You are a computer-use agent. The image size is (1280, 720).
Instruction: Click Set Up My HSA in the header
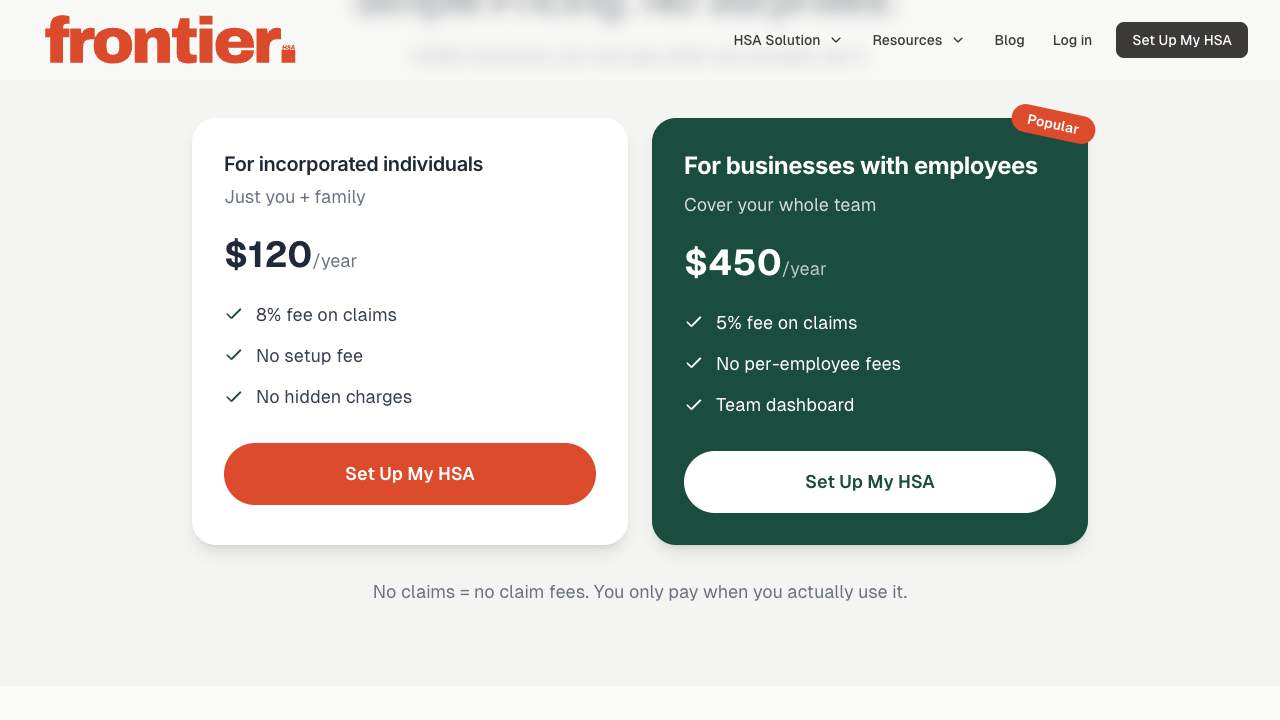1181,40
